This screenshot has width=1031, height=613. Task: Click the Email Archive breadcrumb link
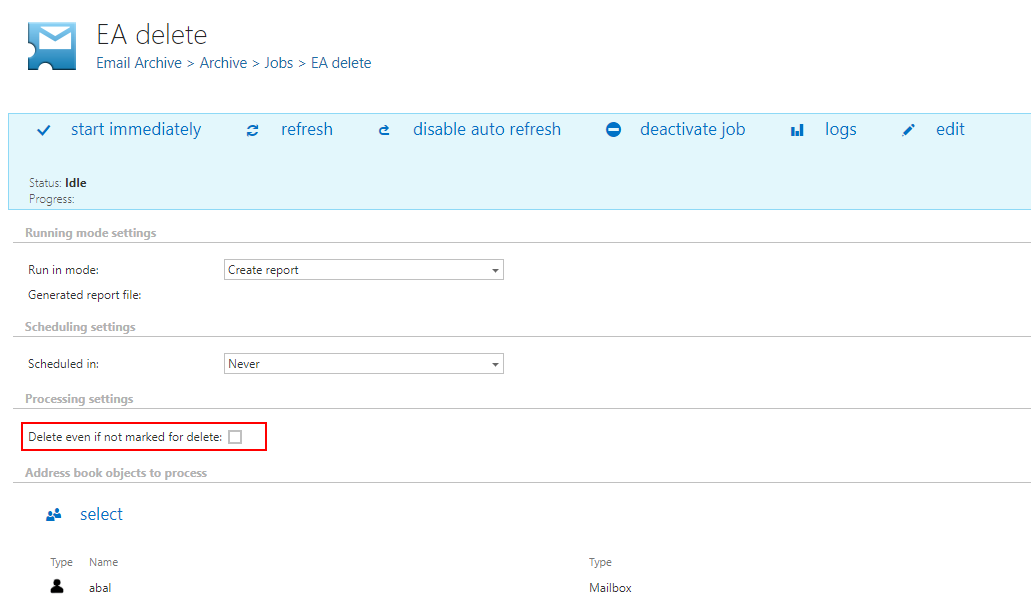click(x=138, y=62)
